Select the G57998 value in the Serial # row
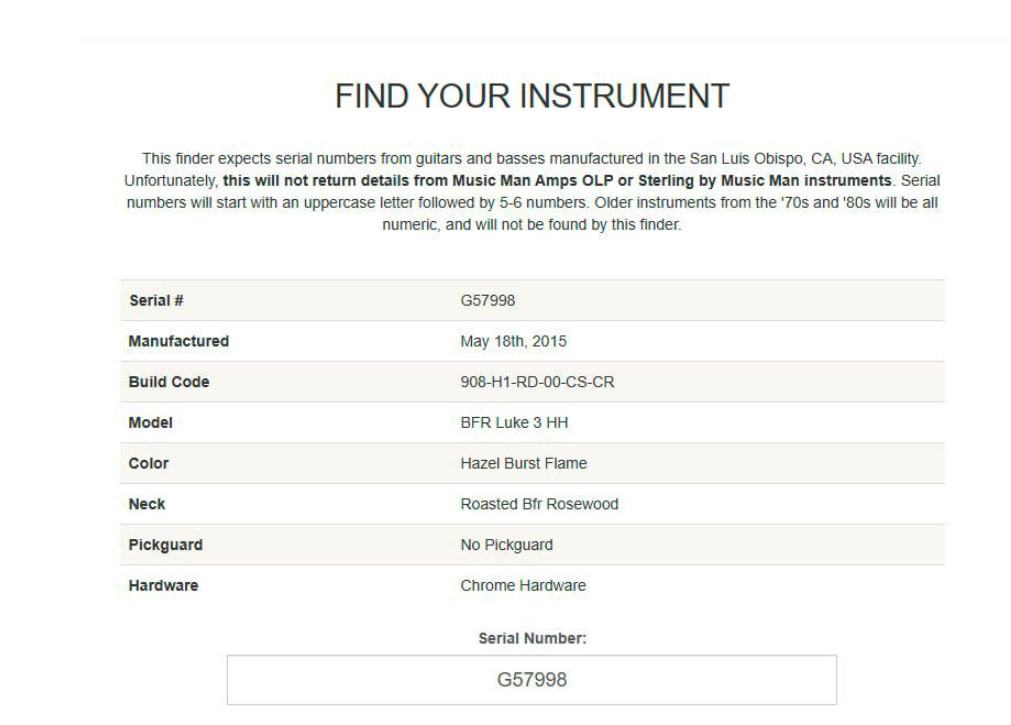This screenshot has height=725, width=1011. [x=488, y=300]
